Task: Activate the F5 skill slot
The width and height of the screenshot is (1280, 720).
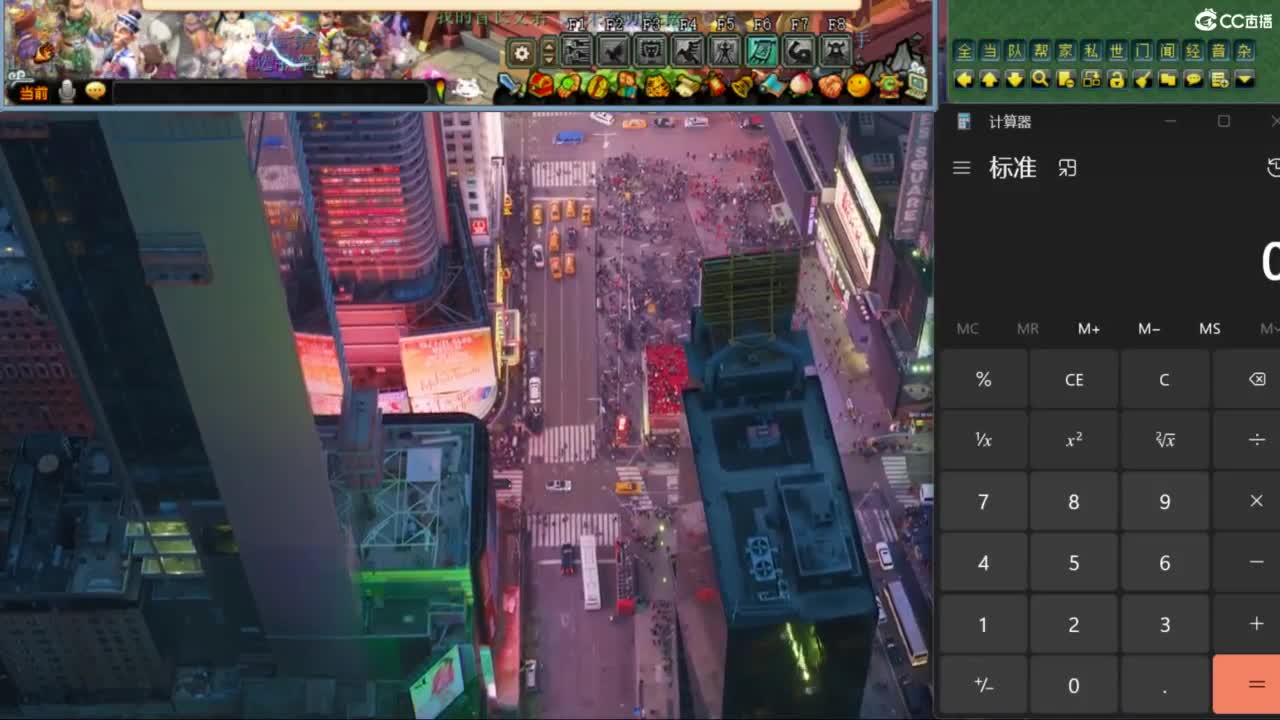Action: click(x=724, y=51)
